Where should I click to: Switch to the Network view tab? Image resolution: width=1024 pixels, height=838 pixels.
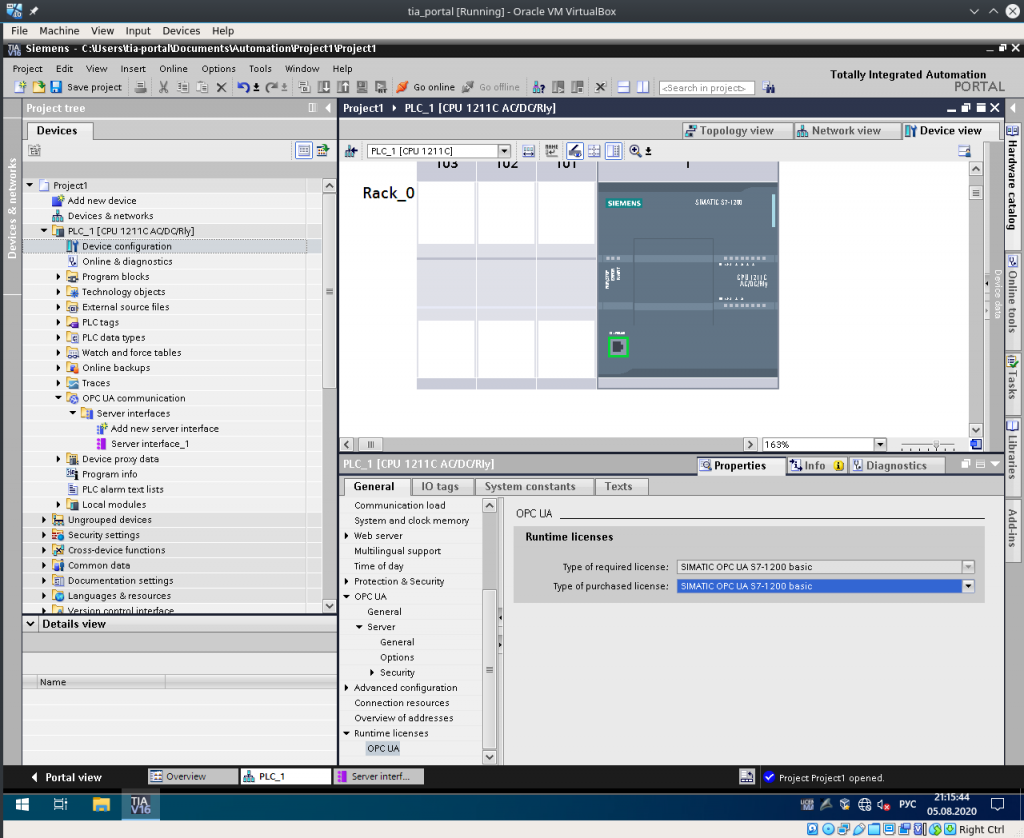(846, 131)
